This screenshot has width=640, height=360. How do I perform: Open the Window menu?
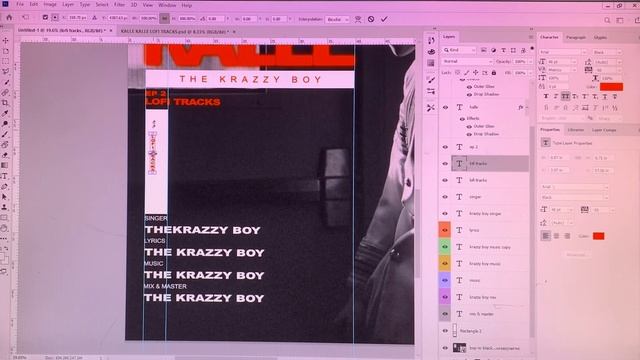coord(167,5)
